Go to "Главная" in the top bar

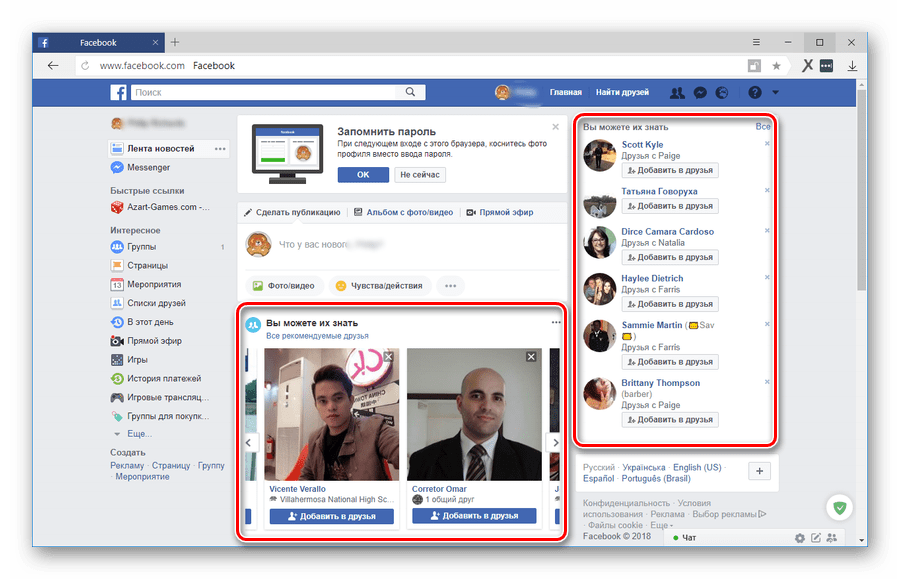(x=565, y=93)
